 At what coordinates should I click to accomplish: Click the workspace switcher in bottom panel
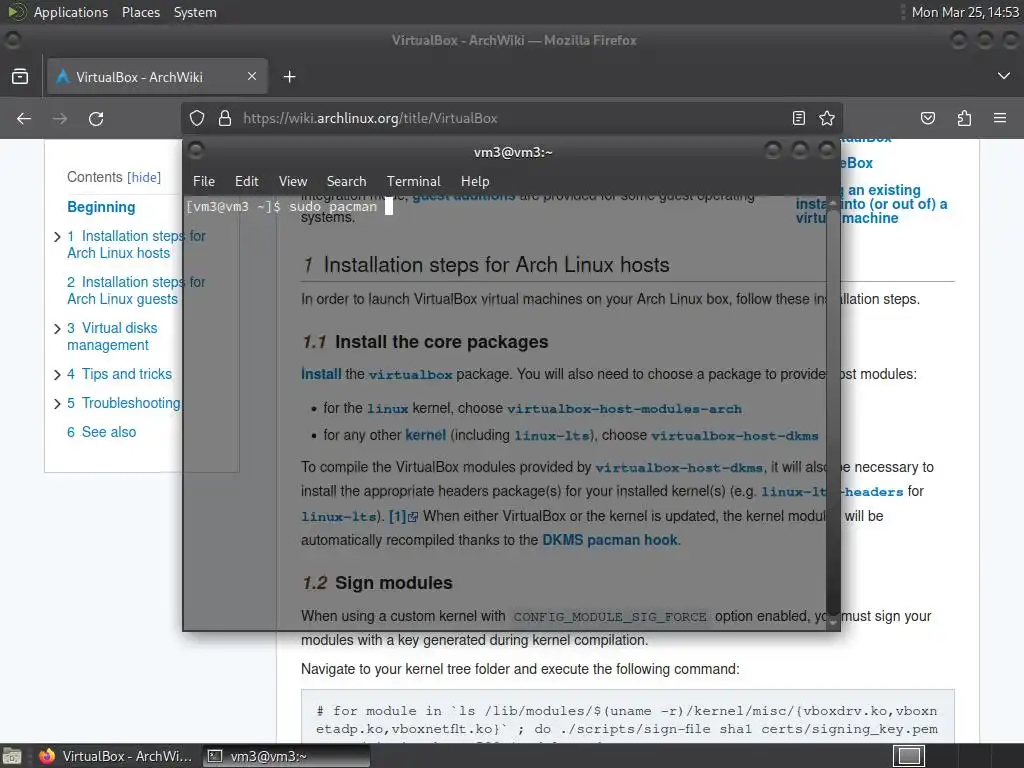(909, 756)
